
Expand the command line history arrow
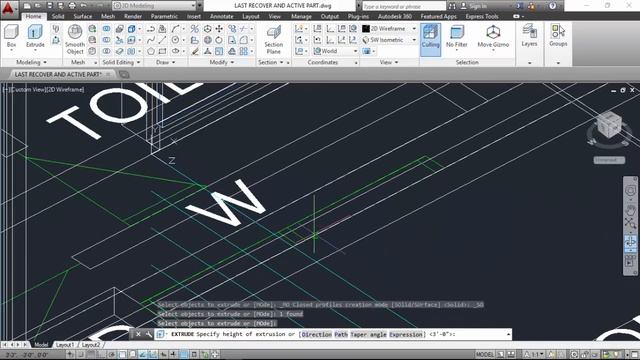(508, 334)
